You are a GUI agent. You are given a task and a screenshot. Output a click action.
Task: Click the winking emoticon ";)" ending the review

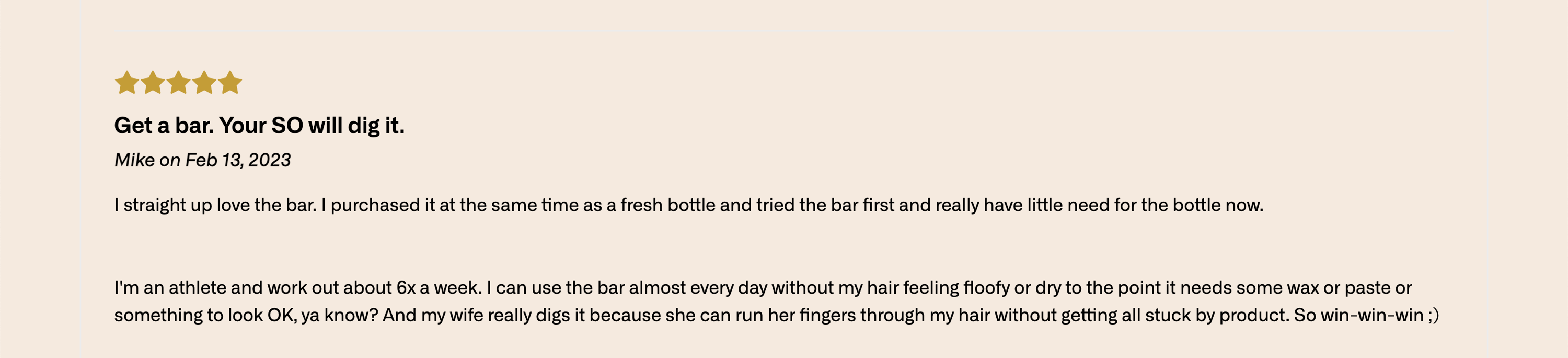tap(1434, 315)
